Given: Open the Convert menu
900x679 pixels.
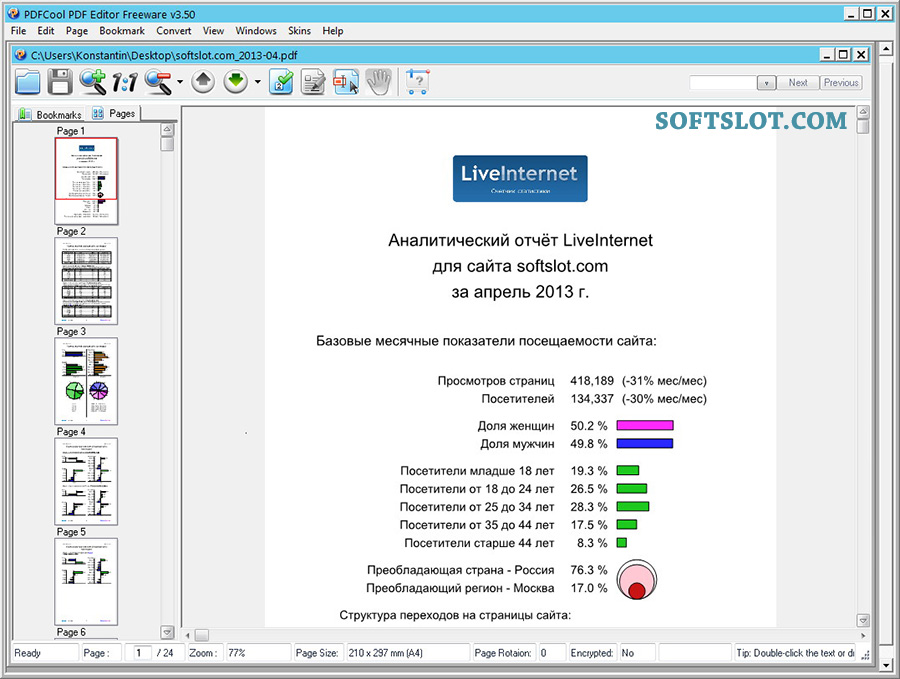Looking at the screenshot, I should [x=174, y=31].
